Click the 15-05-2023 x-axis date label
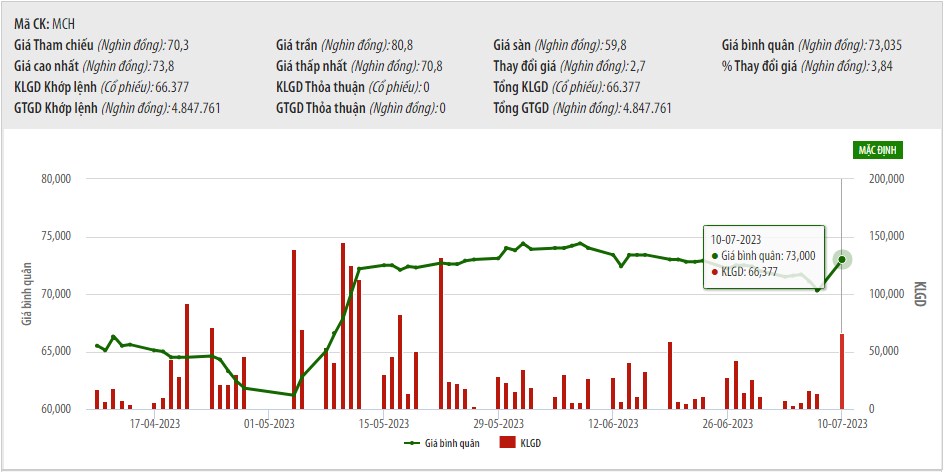 click(384, 424)
